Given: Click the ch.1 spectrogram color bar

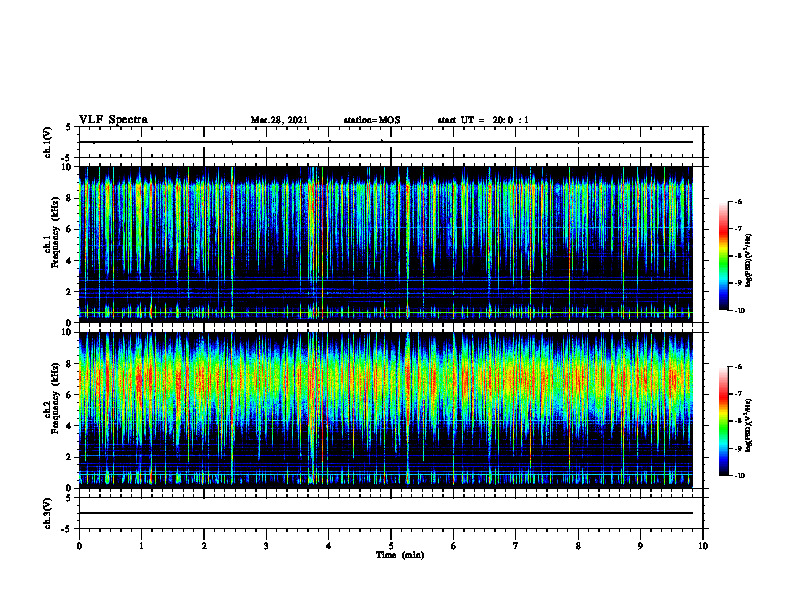Looking at the screenshot, I should [724, 256].
